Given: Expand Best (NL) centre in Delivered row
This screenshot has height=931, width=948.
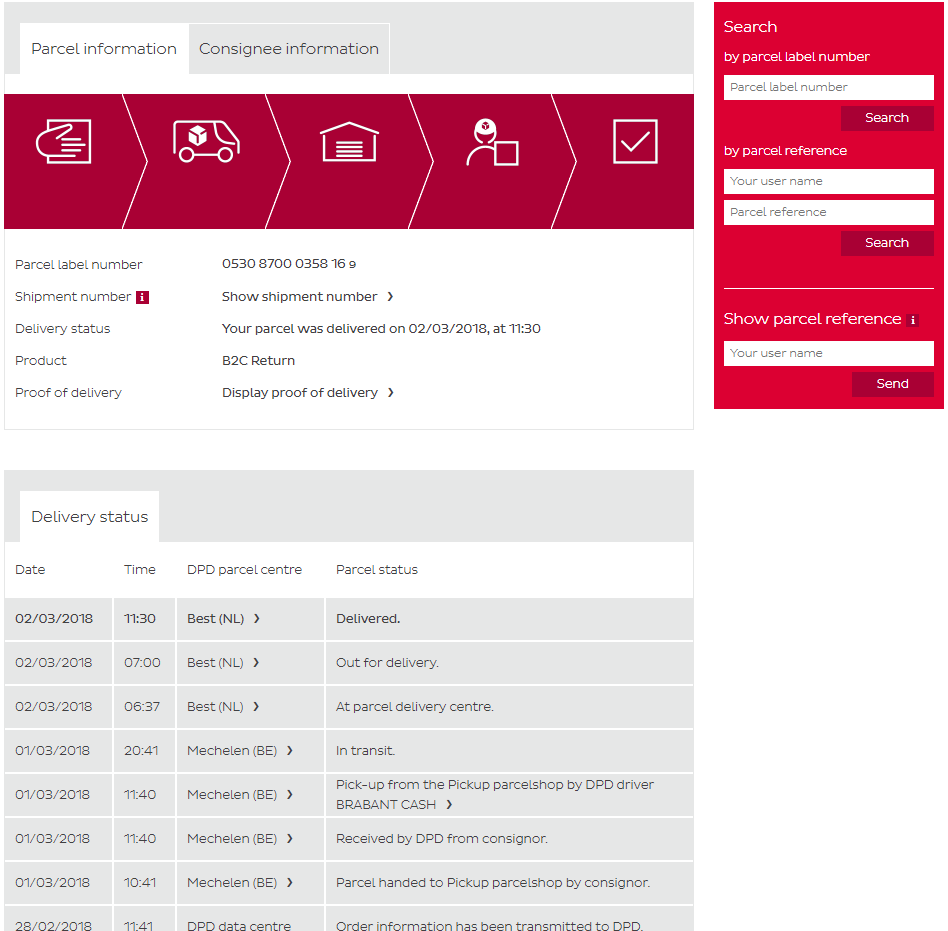Looking at the screenshot, I should coord(223,619).
